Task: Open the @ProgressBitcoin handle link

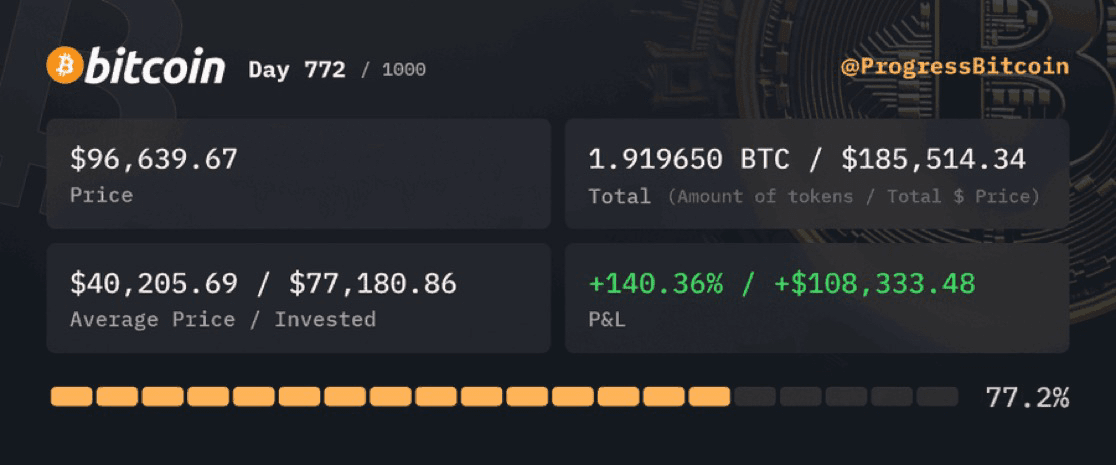Action: (x=954, y=67)
